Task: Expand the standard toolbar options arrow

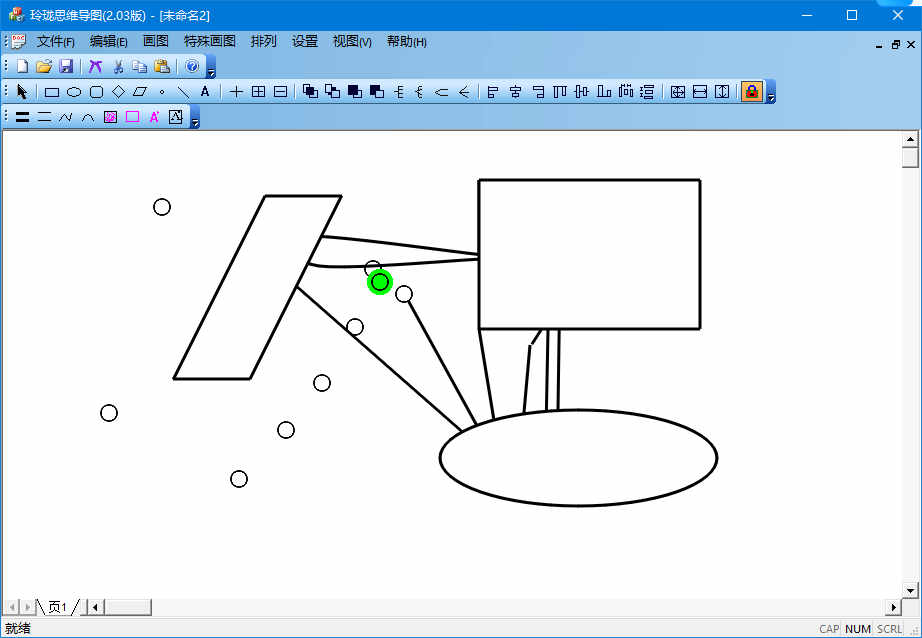Action: tap(211, 69)
